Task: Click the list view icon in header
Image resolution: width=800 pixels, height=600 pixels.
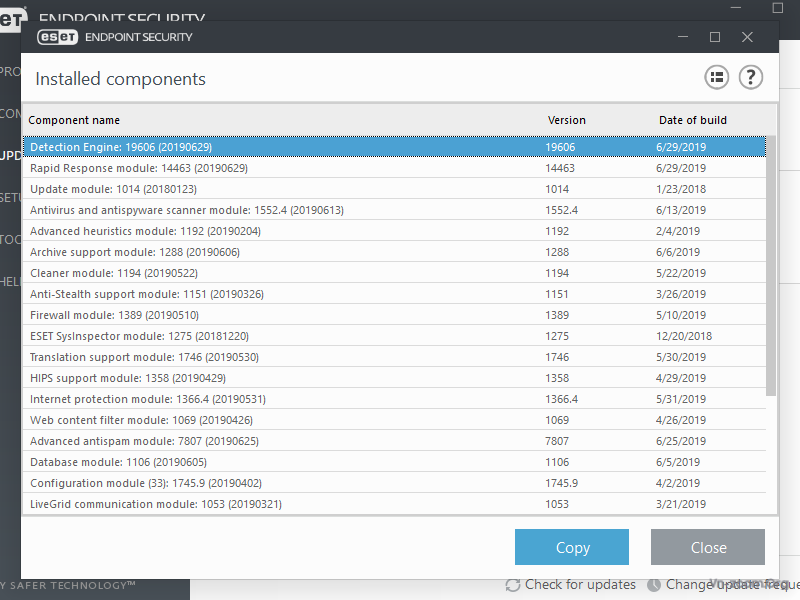Action: click(716, 78)
